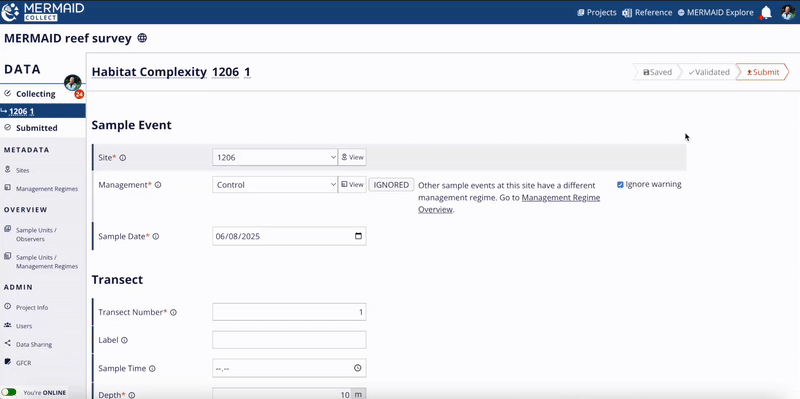800x399 pixels.
Task: Click the Sample Date field
Action: (x=289, y=236)
